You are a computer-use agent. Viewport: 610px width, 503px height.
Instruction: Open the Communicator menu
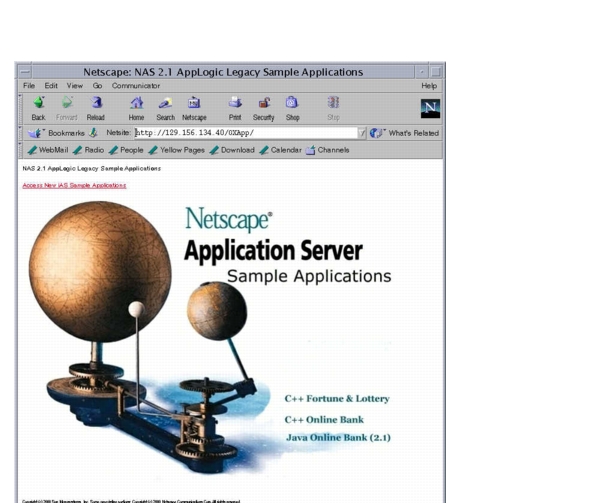pyautogui.click(x=136, y=86)
